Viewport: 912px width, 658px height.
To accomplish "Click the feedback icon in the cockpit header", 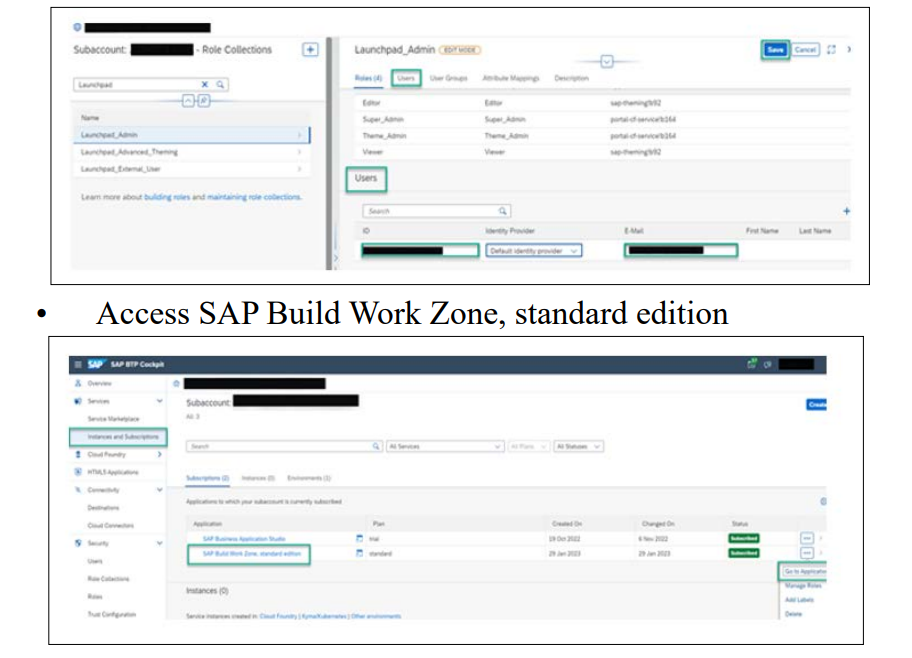I will click(768, 364).
